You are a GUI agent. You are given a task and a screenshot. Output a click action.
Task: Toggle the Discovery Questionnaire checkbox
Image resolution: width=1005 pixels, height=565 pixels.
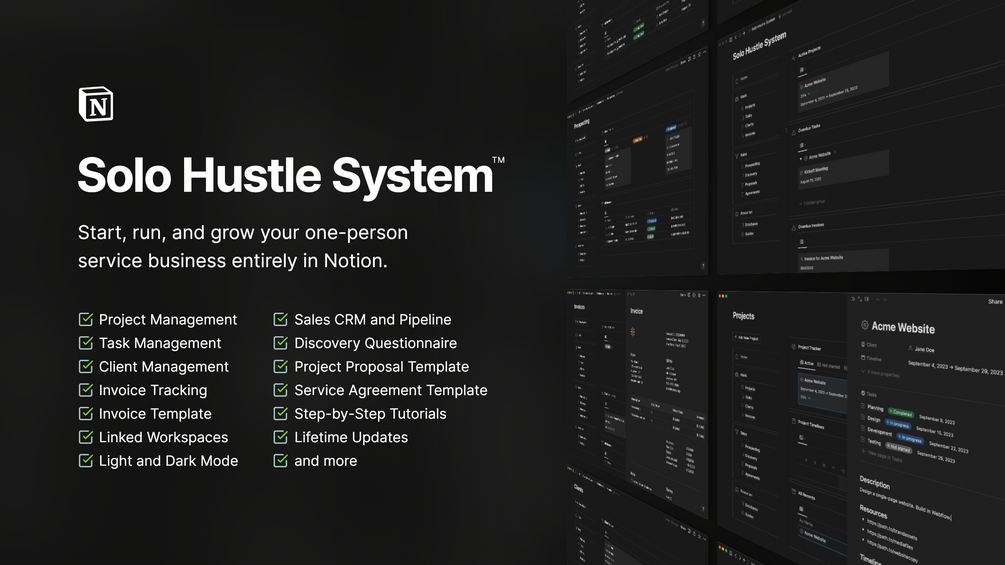tap(280, 343)
